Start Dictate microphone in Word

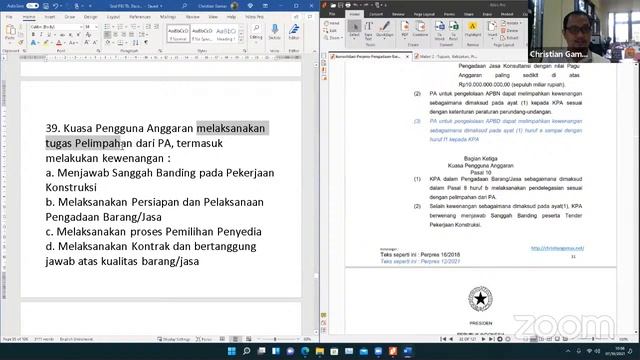(x=275, y=32)
